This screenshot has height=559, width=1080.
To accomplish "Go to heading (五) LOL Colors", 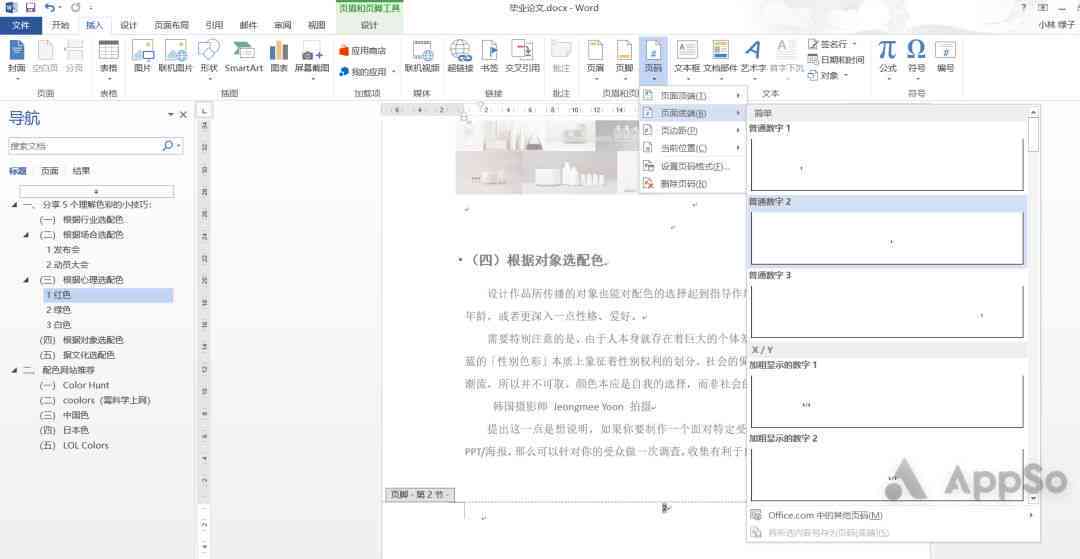I will pos(74,445).
